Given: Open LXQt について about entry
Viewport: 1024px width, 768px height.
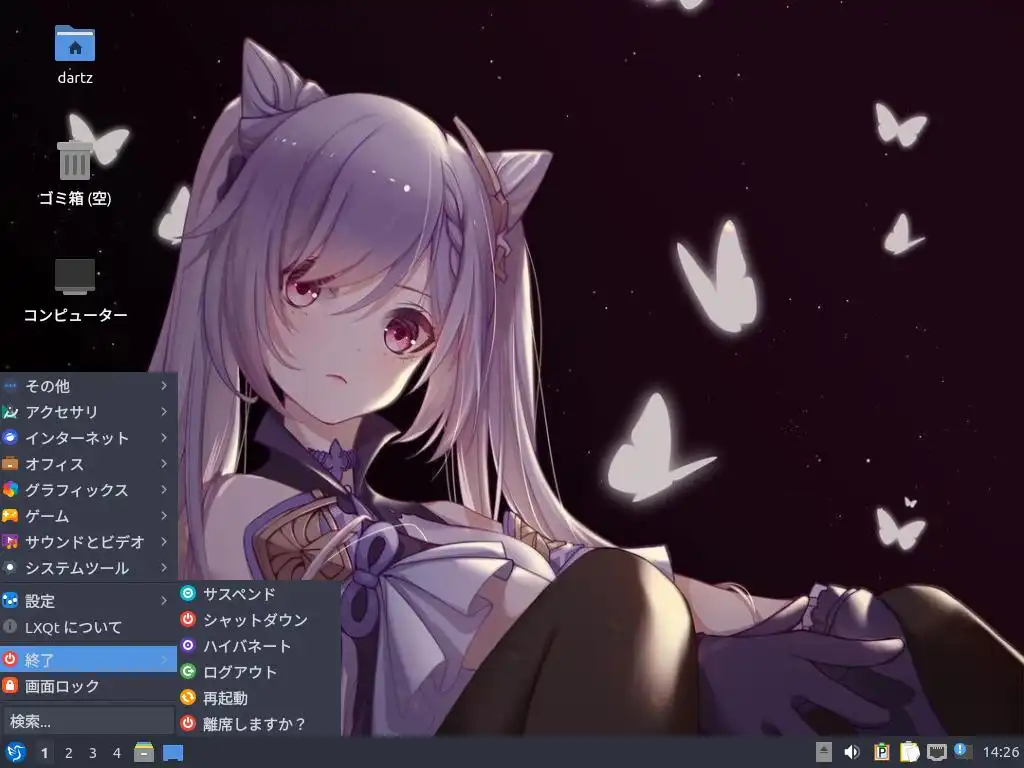Looking at the screenshot, I should click(x=88, y=627).
